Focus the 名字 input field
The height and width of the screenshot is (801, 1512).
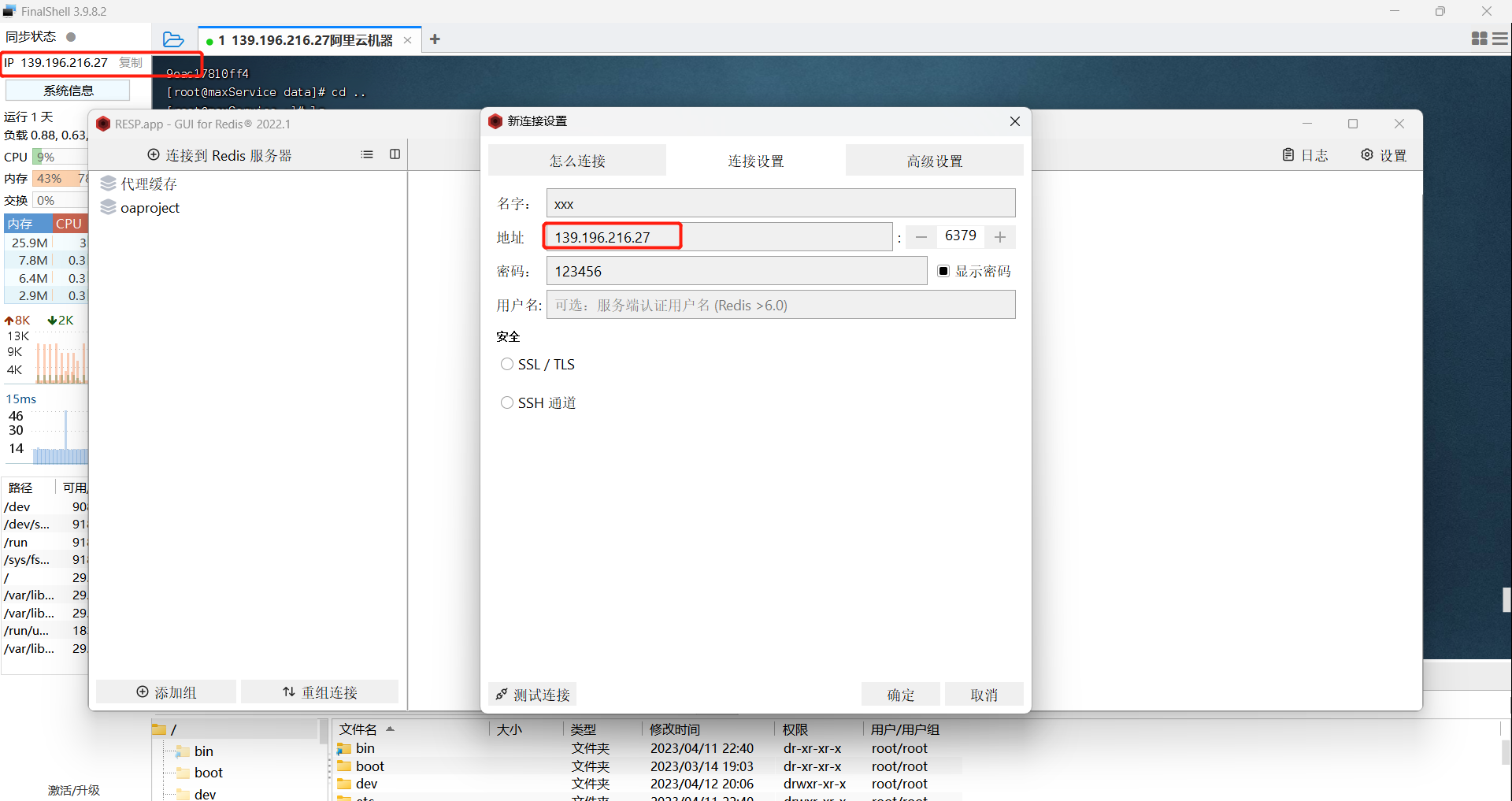click(781, 203)
